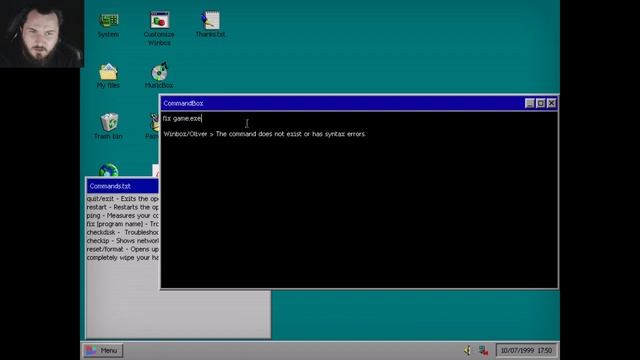The width and height of the screenshot is (640, 360).
Task: Maximize the CommandBox window
Action: pos(540,103)
